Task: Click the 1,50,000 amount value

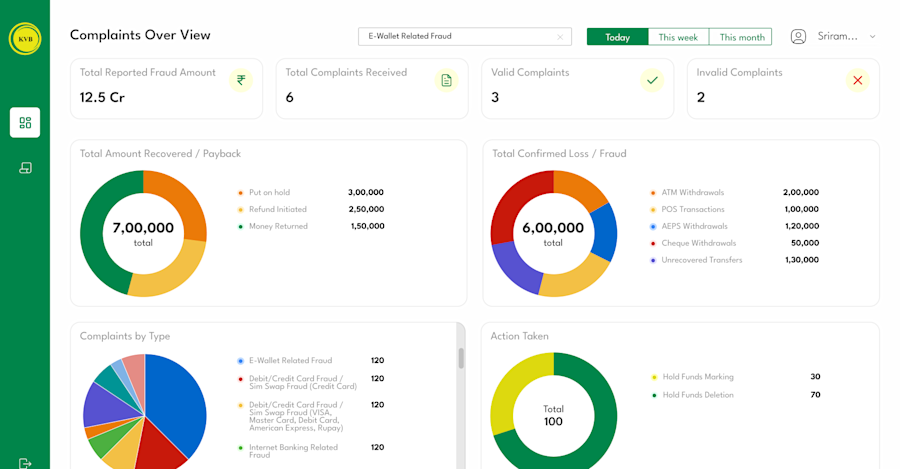Action: (x=367, y=226)
